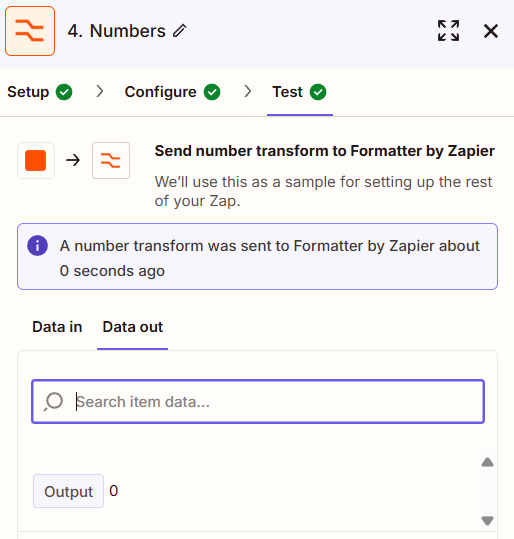Click the scroll up arrow
Viewport: 514px width, 539px height.
(x=487, y=462)
